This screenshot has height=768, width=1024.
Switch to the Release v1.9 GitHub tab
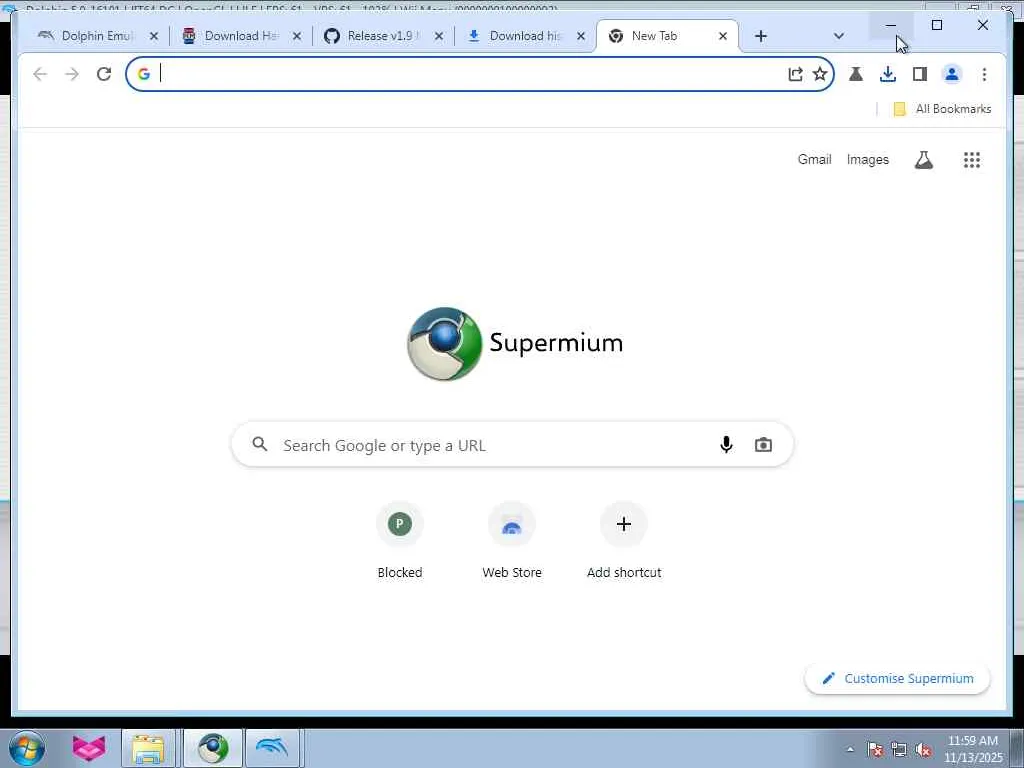[x=383, y=36]
